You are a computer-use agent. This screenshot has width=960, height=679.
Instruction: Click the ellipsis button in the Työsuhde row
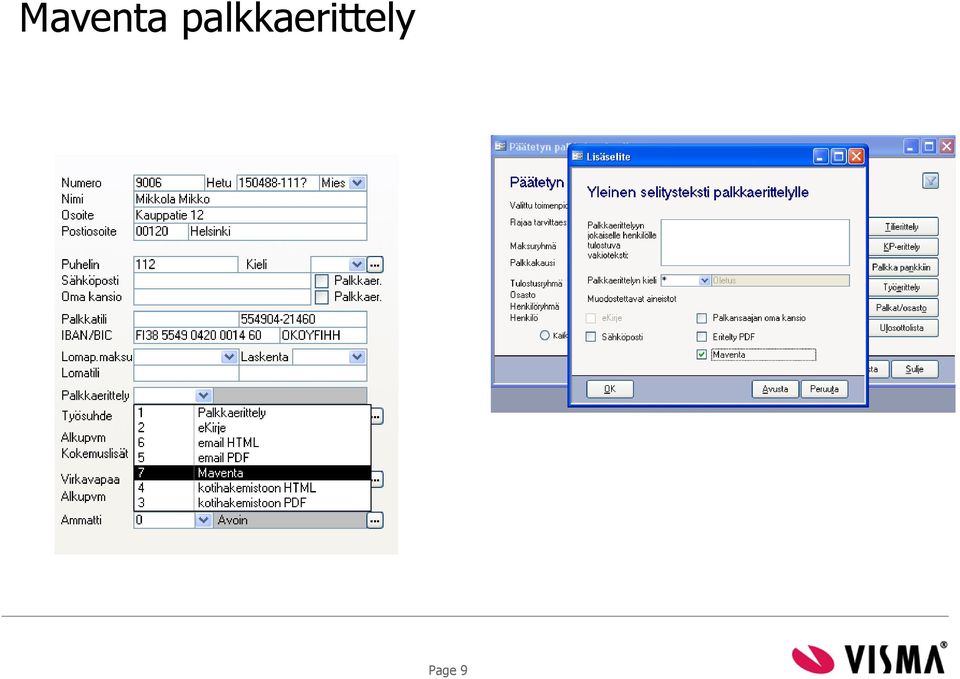point(377,416)
